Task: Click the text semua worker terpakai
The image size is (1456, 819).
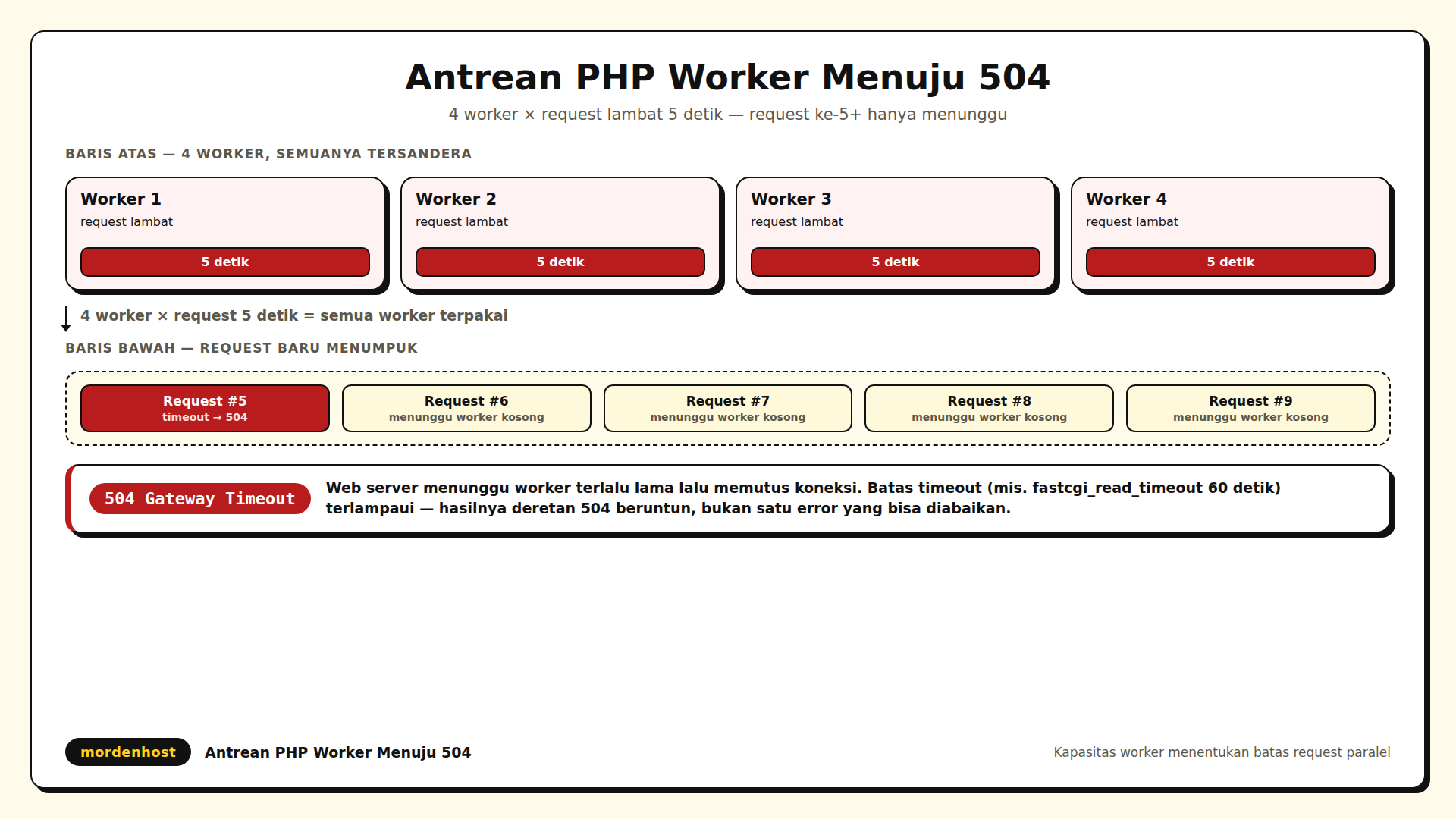Action: [414, 315]
